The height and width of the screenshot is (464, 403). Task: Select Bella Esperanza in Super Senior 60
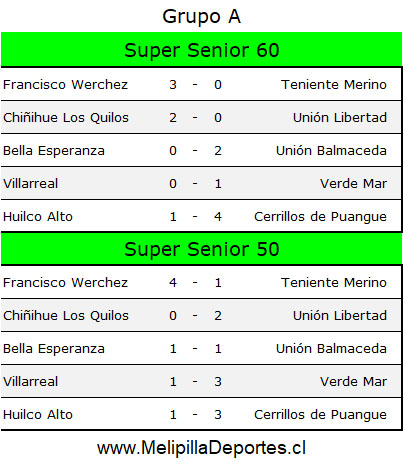pyautogui.click(x=54, y=151)
